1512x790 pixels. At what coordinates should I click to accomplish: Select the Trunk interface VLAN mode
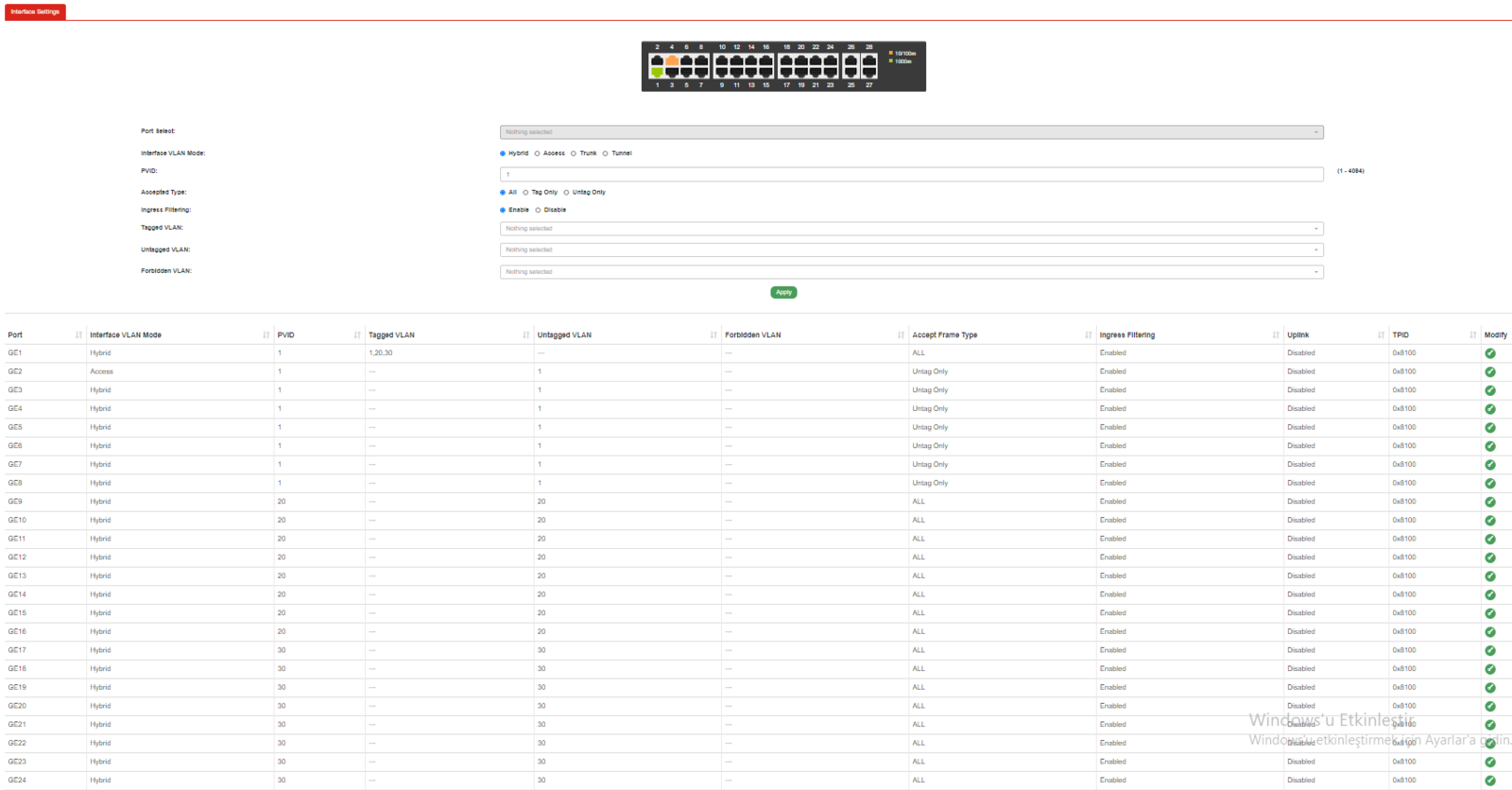point(574,153)
